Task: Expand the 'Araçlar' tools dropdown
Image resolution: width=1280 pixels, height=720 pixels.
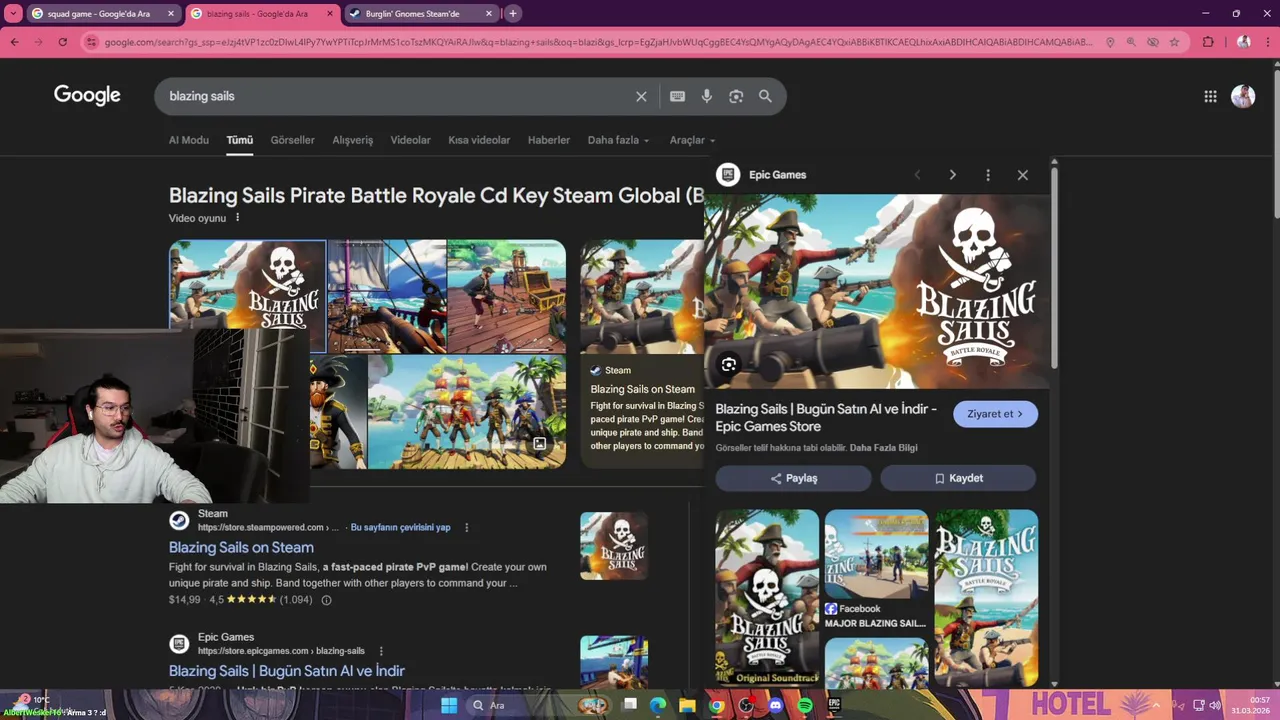Action: click(x=692, y=140)
